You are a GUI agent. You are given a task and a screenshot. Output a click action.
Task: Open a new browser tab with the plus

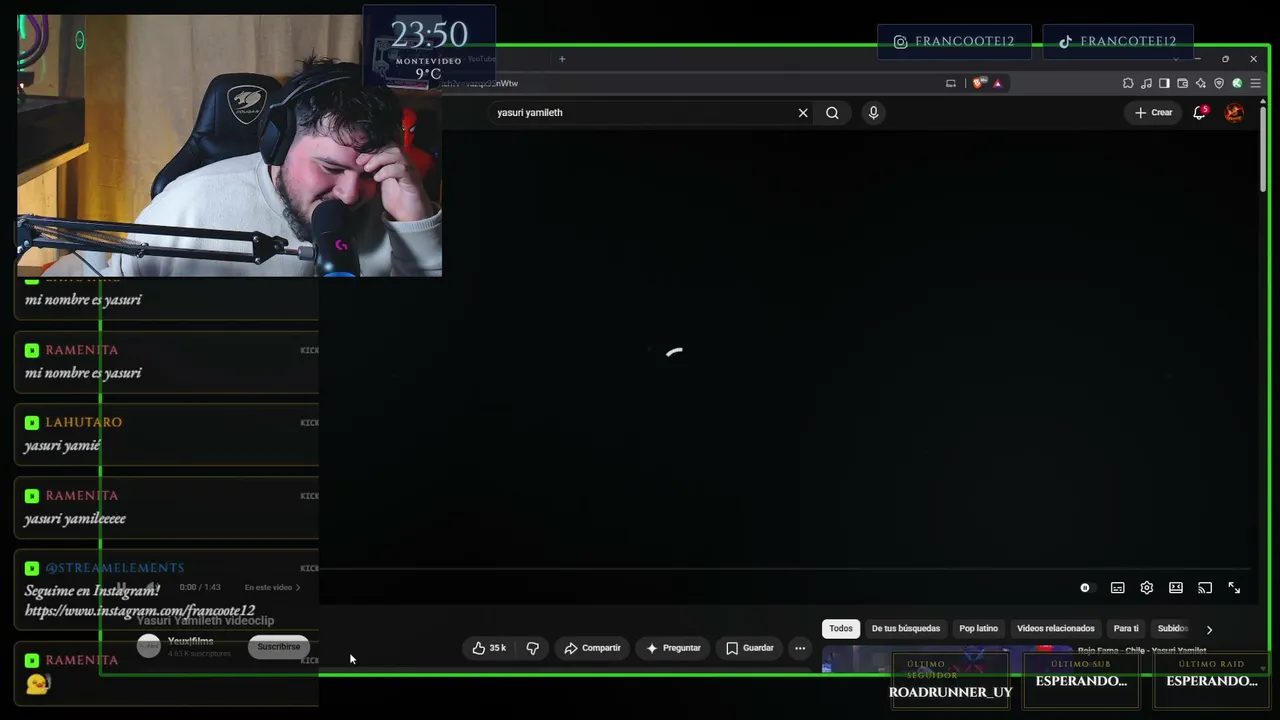(562, 59)
